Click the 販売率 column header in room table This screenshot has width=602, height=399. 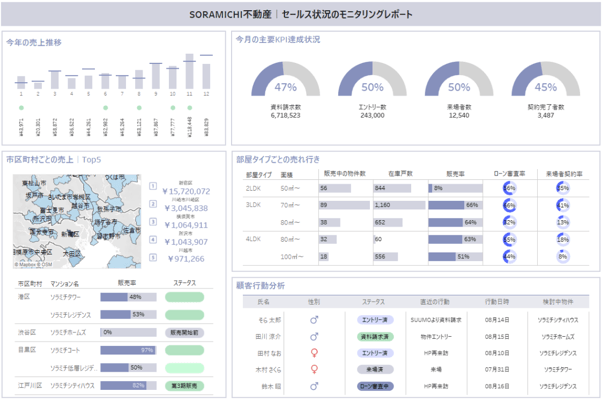455,174
